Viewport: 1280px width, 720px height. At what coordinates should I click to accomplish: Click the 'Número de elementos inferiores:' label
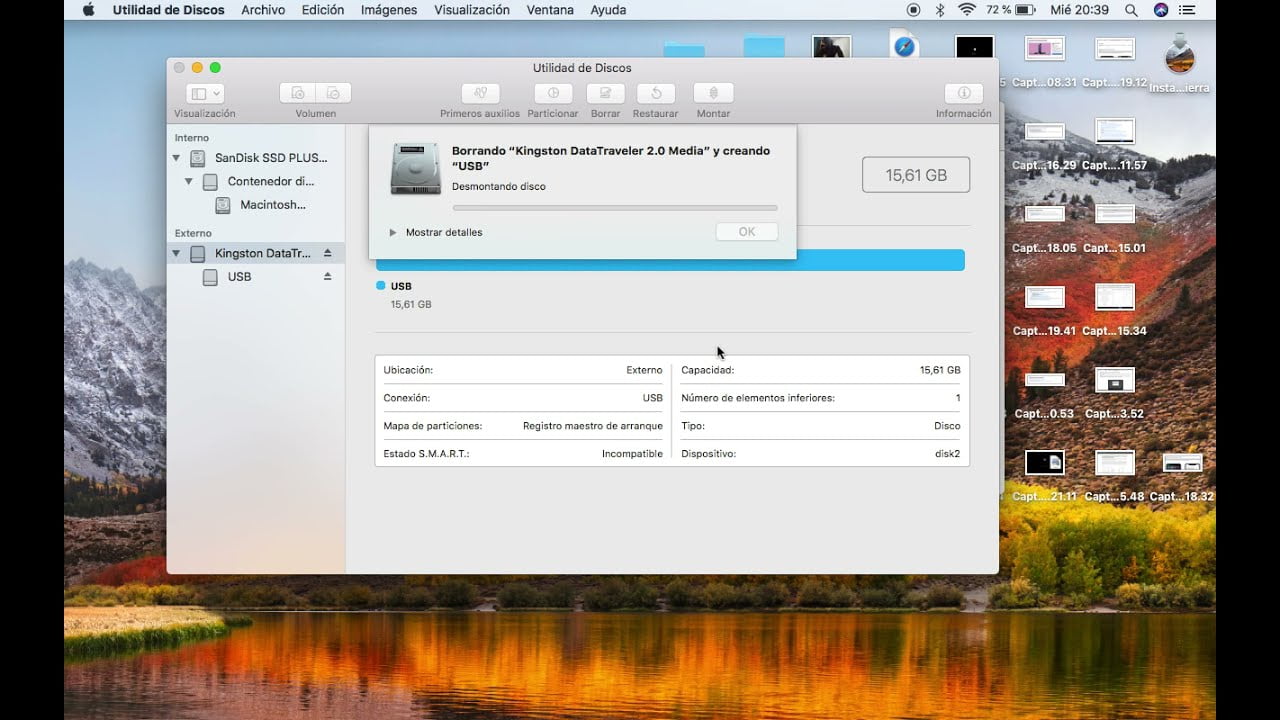point(758,398)
